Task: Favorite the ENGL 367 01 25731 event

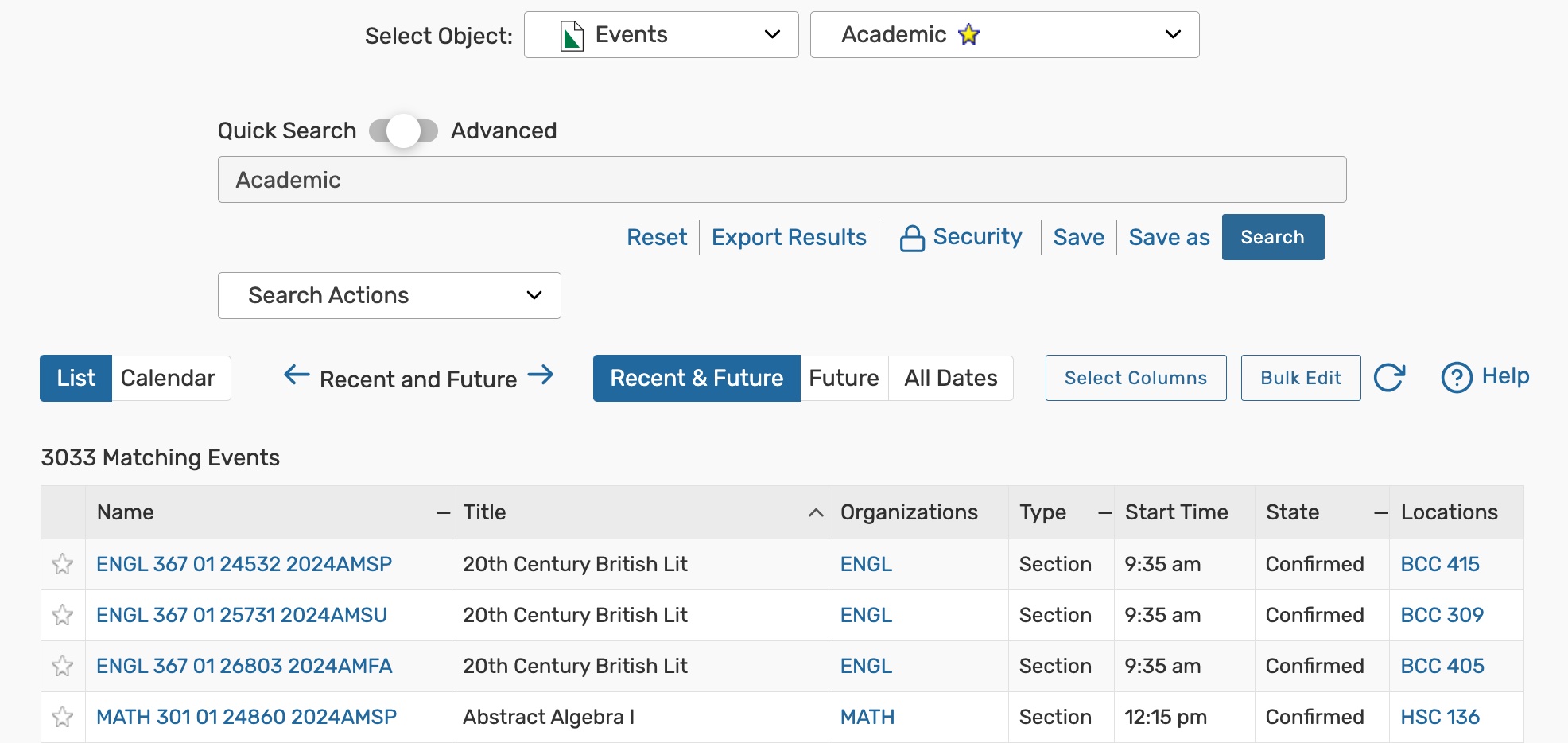Action: [63, 616]
